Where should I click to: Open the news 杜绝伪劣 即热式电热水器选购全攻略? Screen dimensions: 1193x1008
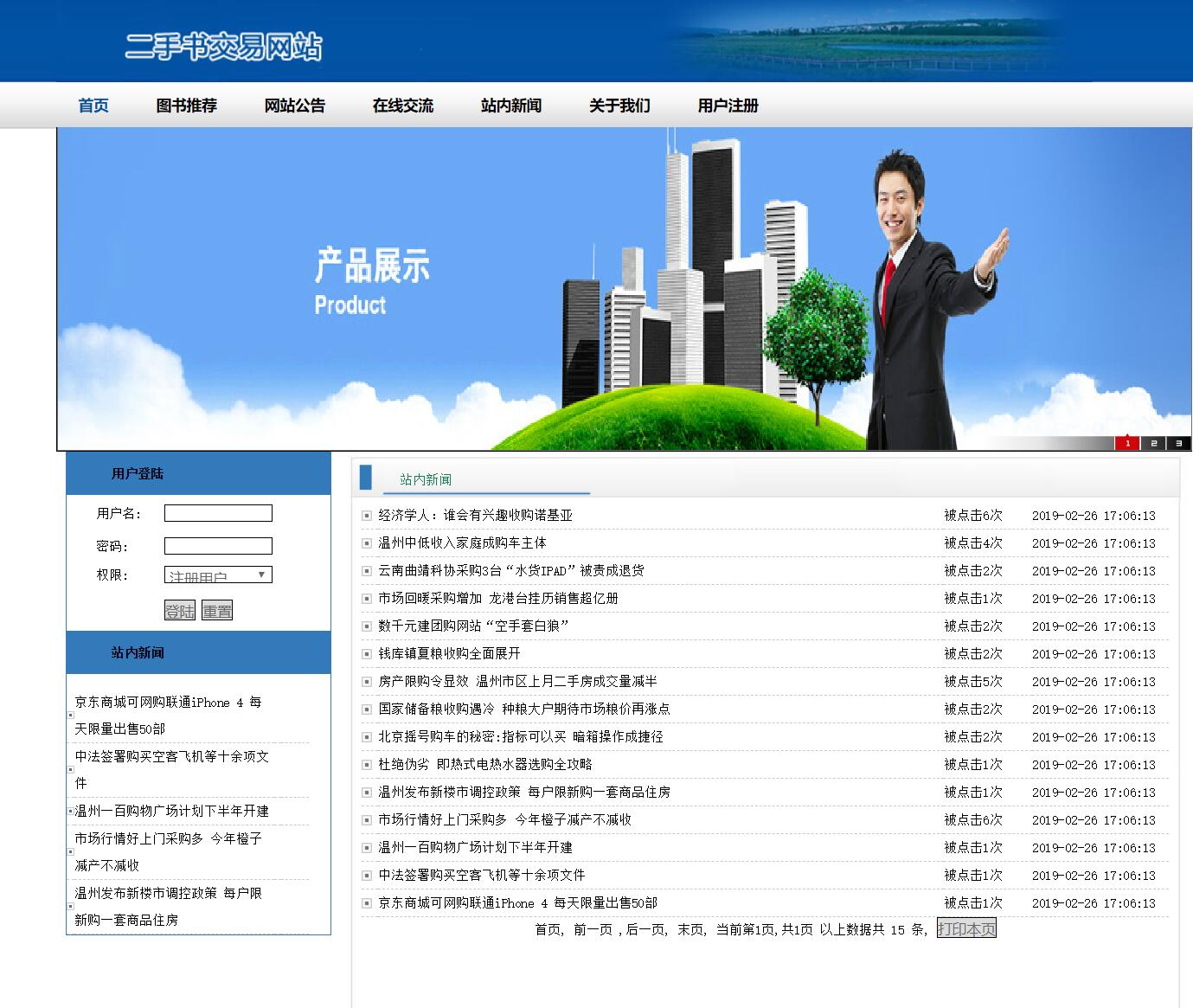(x=484, y=765)
